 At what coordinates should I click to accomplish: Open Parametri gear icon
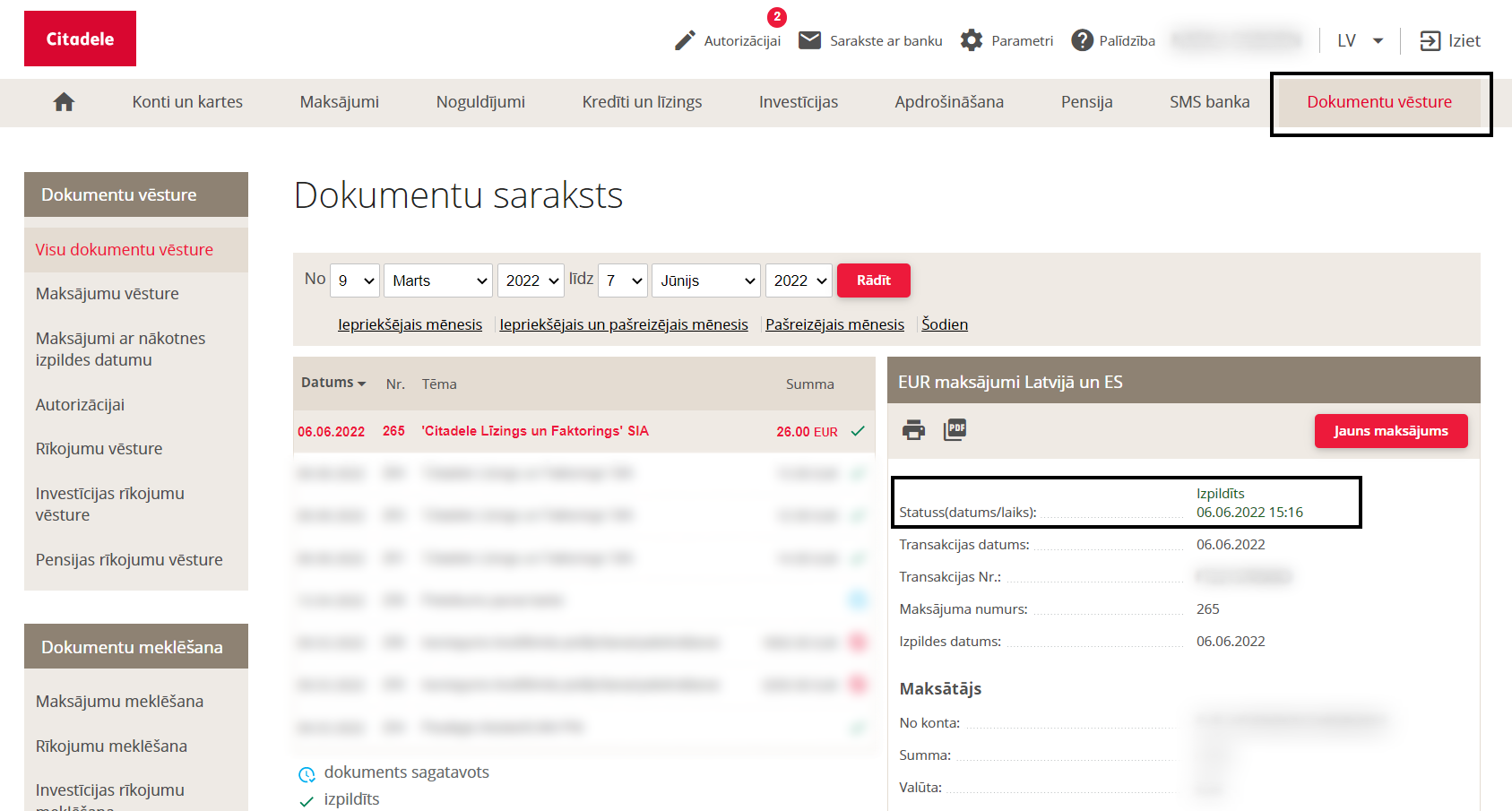972,40
